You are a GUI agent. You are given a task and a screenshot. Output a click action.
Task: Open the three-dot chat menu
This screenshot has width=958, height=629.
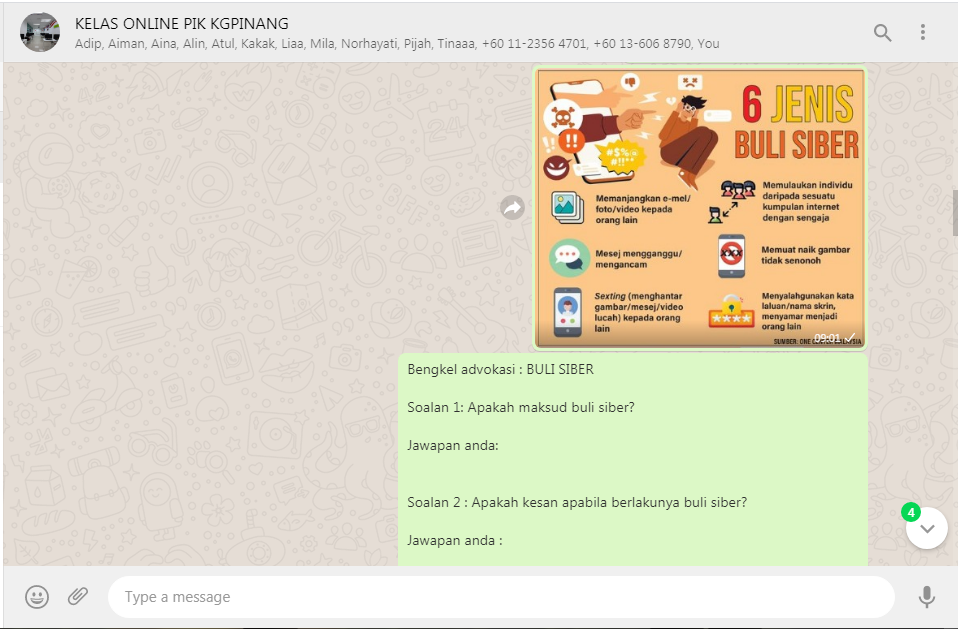(x=923, y=33)
